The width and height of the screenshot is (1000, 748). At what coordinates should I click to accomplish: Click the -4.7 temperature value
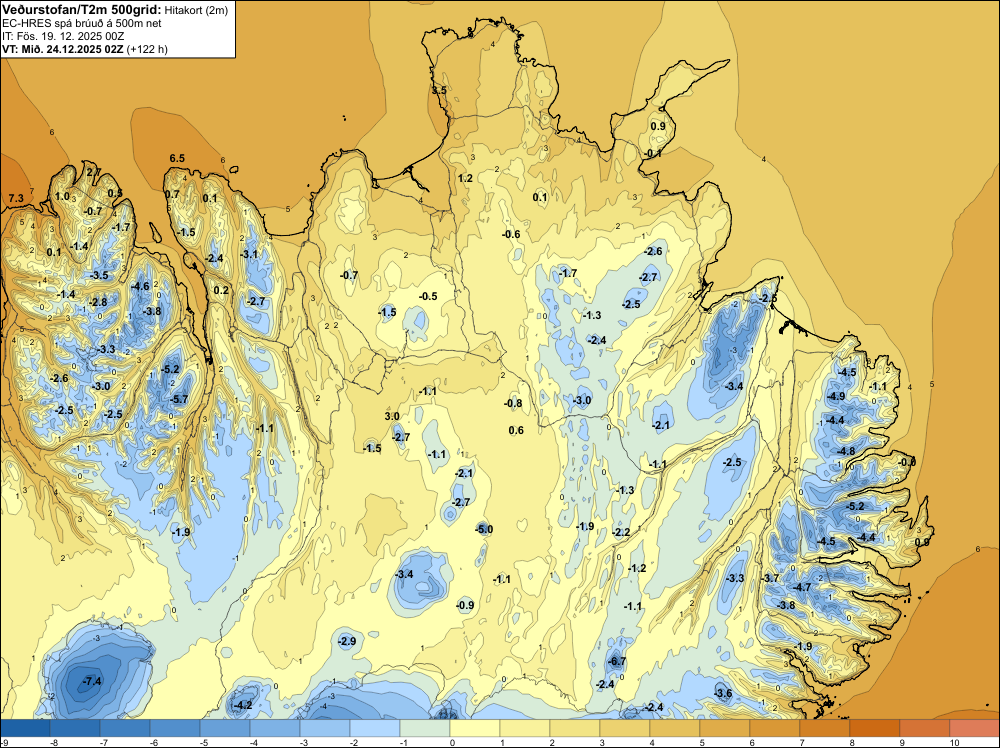click(x=802, y=587)
